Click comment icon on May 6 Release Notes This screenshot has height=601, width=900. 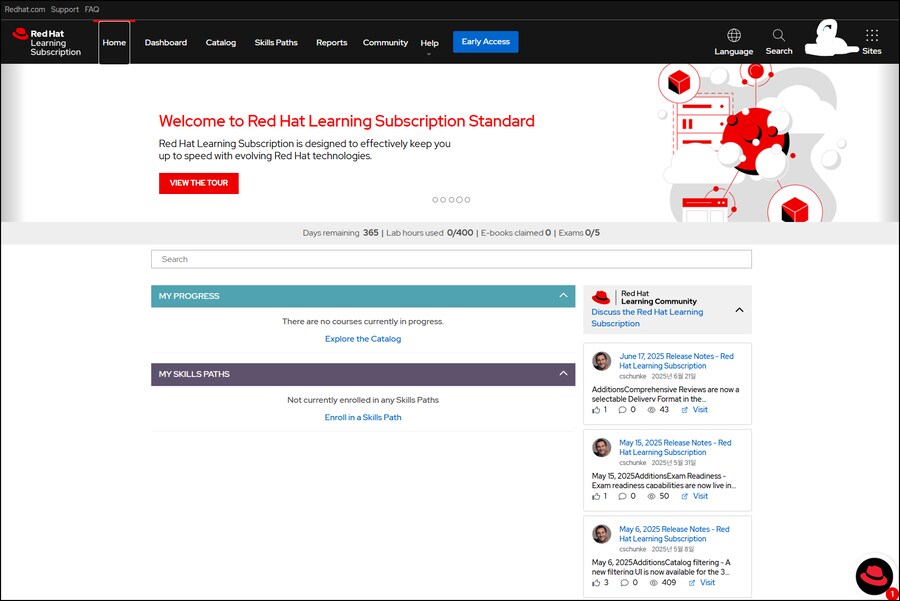pos(624,583)
